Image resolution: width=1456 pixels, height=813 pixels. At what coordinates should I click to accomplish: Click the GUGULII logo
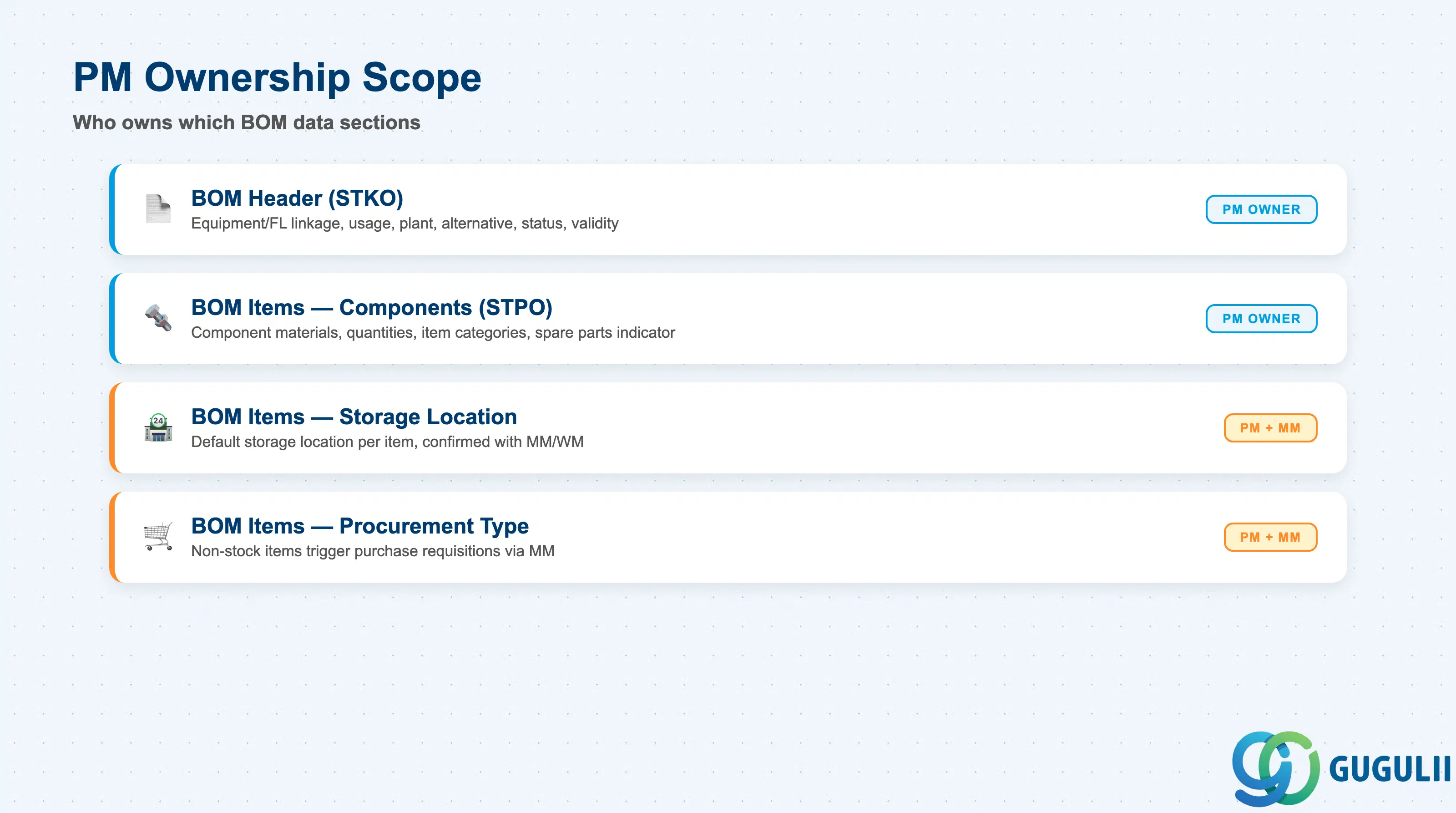[1341, 768]
